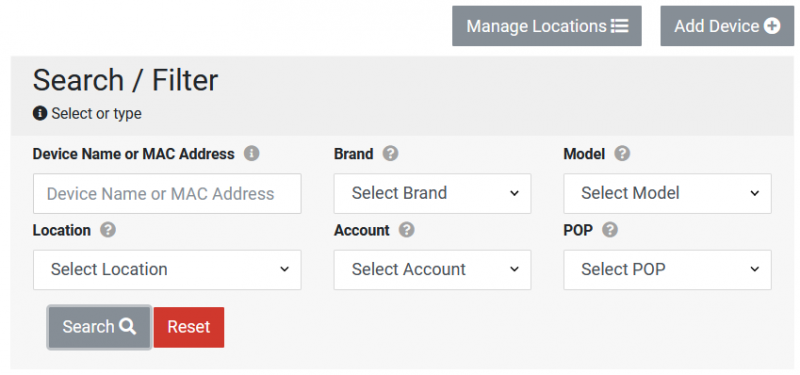Expand the Select Account dropdown
This screenshot has height=375, width=800.
pos(432,269)
